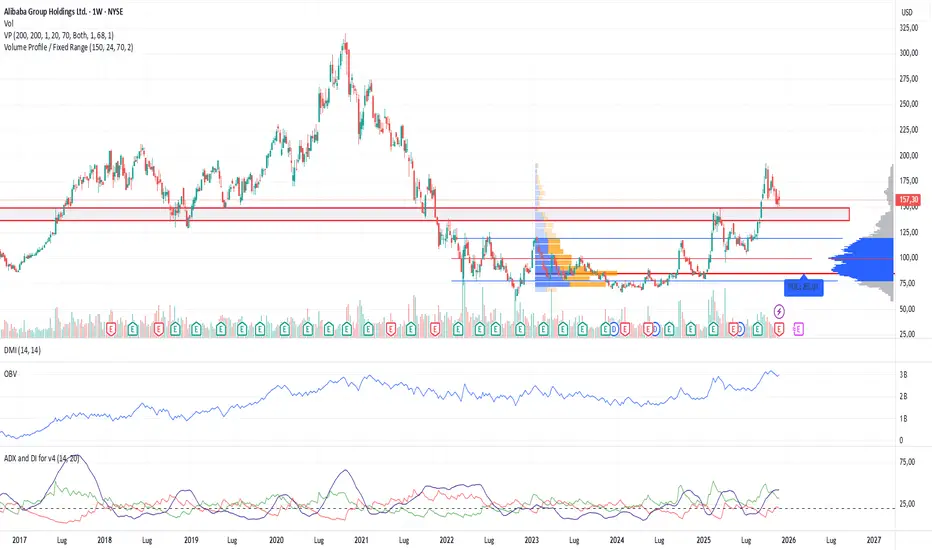Click the 2017 label on time axis
Screen dimensions: 932x550
20,540
